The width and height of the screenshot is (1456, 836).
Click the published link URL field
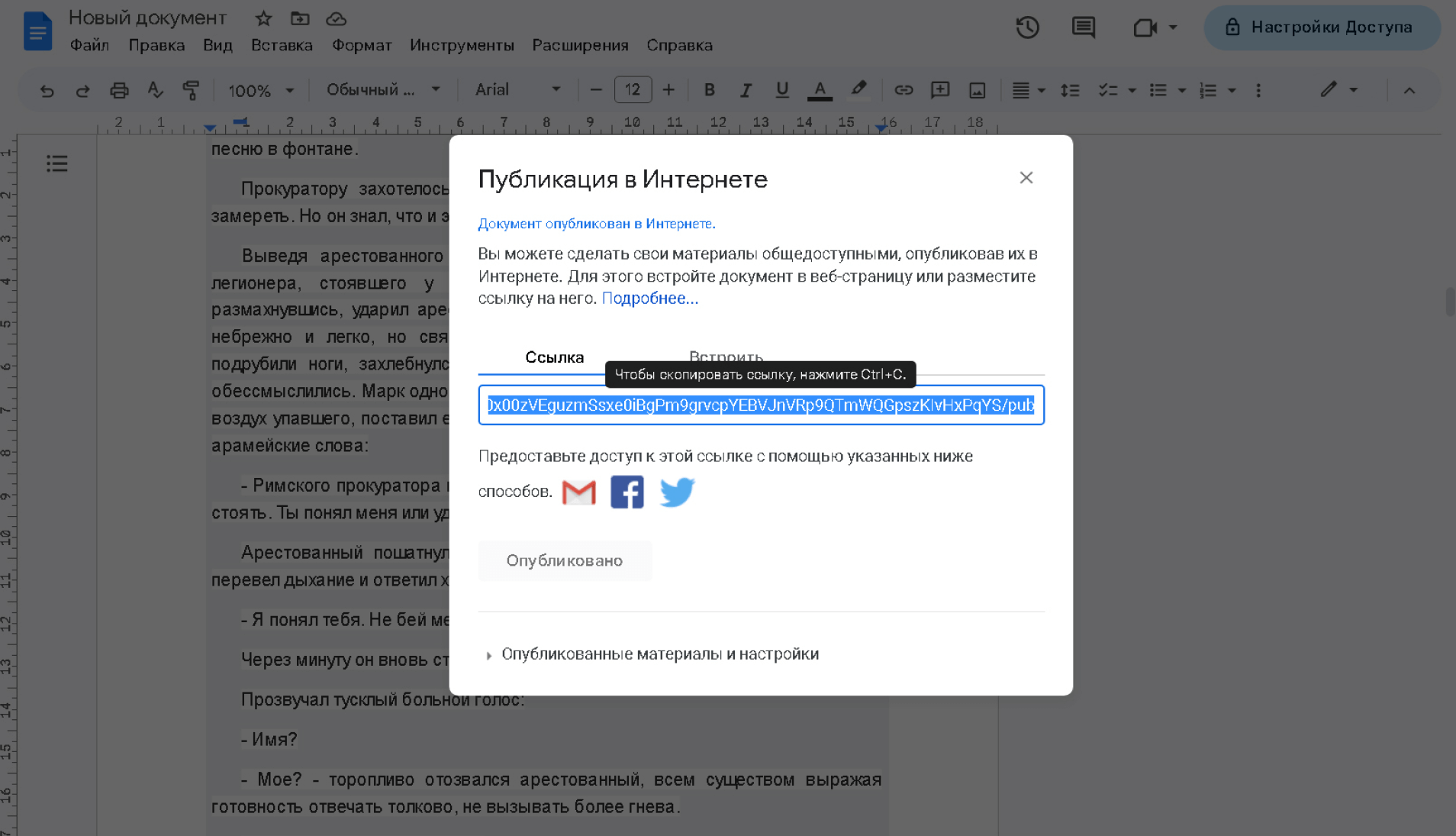pyautogui.click(x=761, y=405)
